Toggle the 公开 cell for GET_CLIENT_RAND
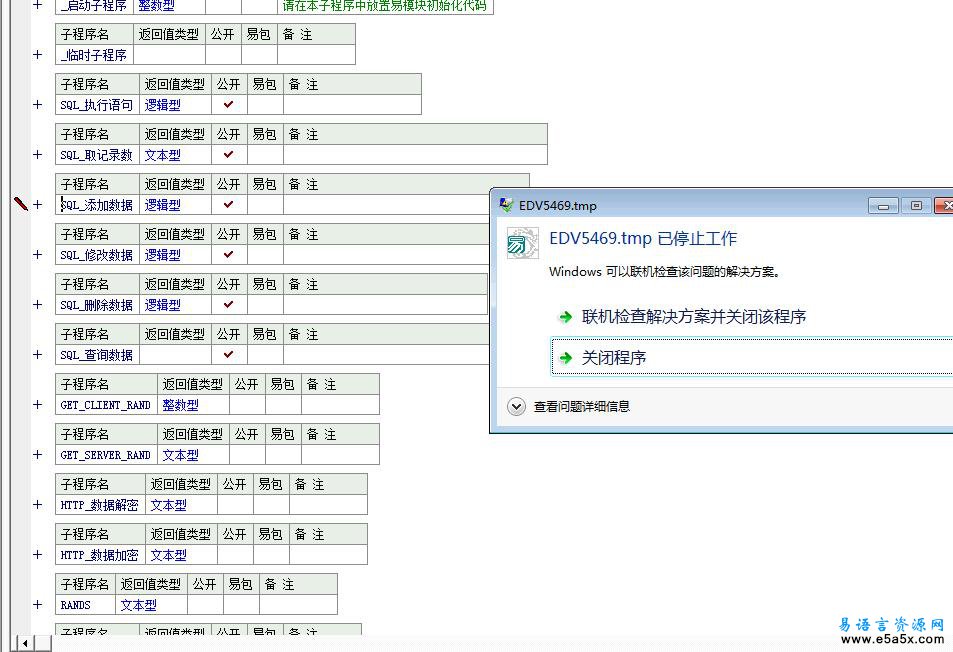This screenshot has height=652, width=953. pos(247,405)
